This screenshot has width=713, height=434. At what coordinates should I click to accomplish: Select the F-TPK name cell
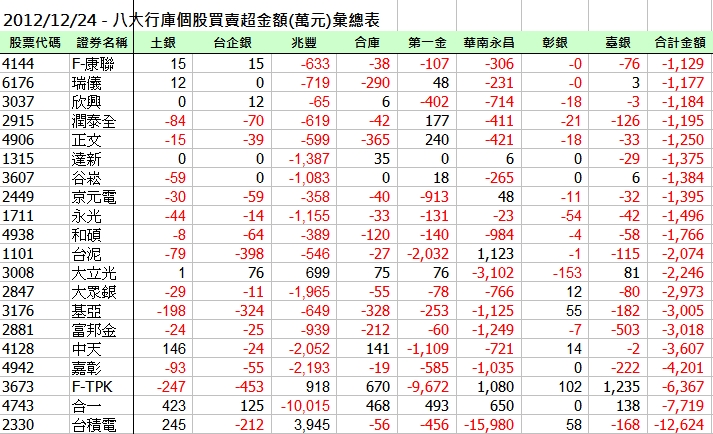(92, 387)
